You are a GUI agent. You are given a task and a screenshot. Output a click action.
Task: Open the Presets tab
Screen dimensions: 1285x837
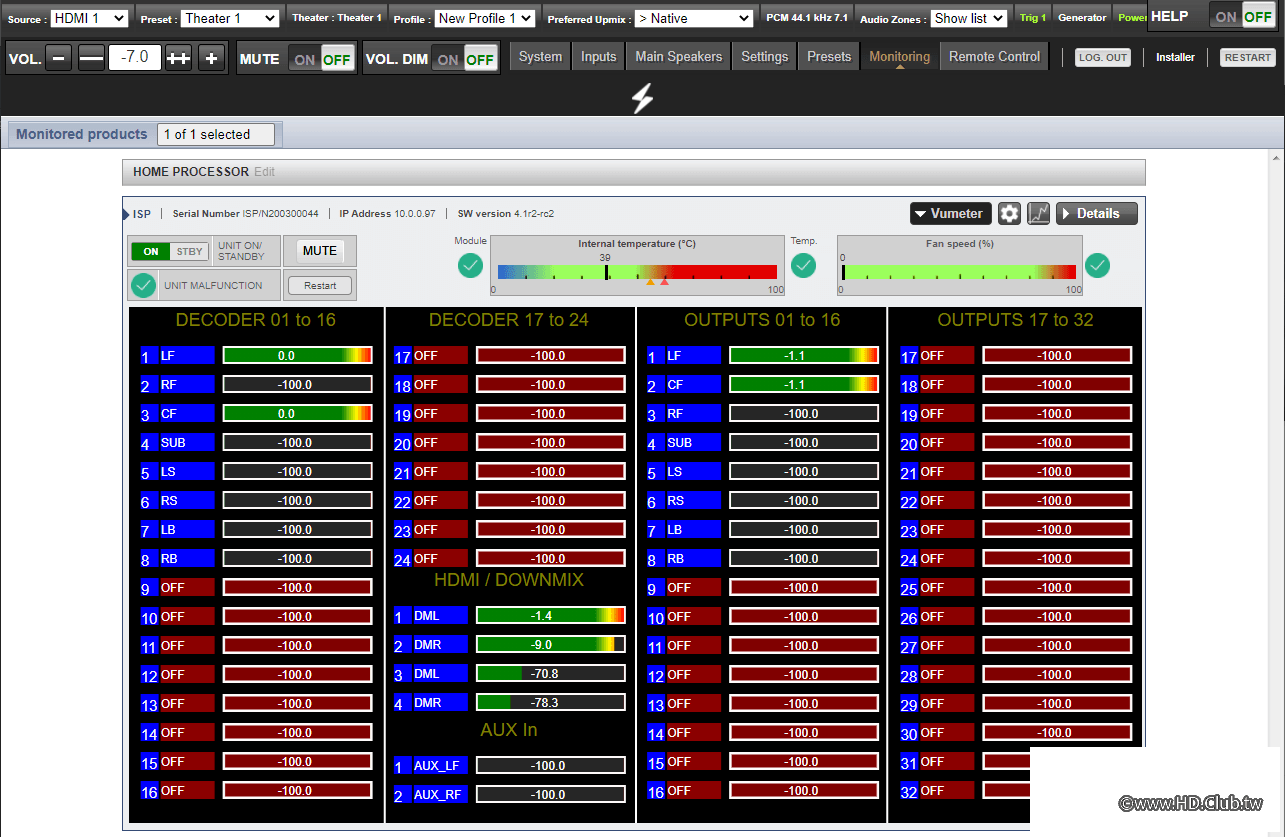tap(829, 57)
